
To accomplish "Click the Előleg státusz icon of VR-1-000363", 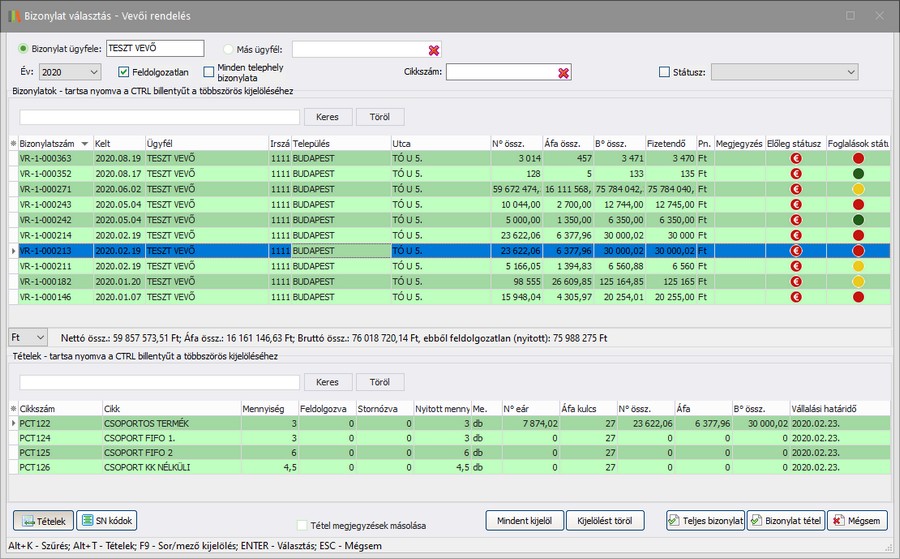I will point(796,158).
